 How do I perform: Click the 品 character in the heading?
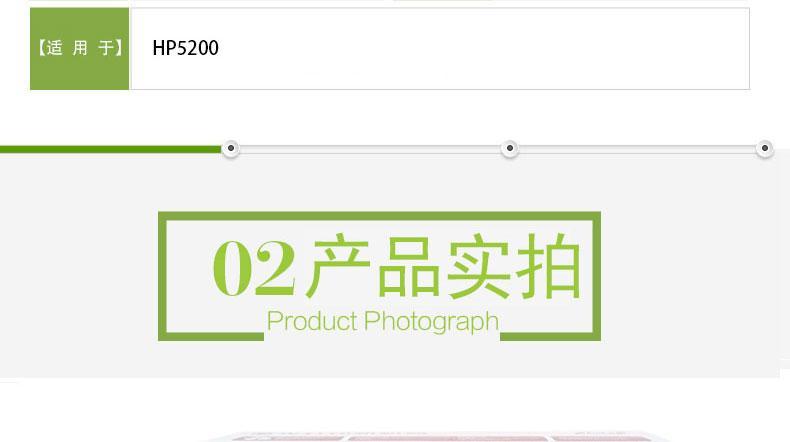[409, 266]
